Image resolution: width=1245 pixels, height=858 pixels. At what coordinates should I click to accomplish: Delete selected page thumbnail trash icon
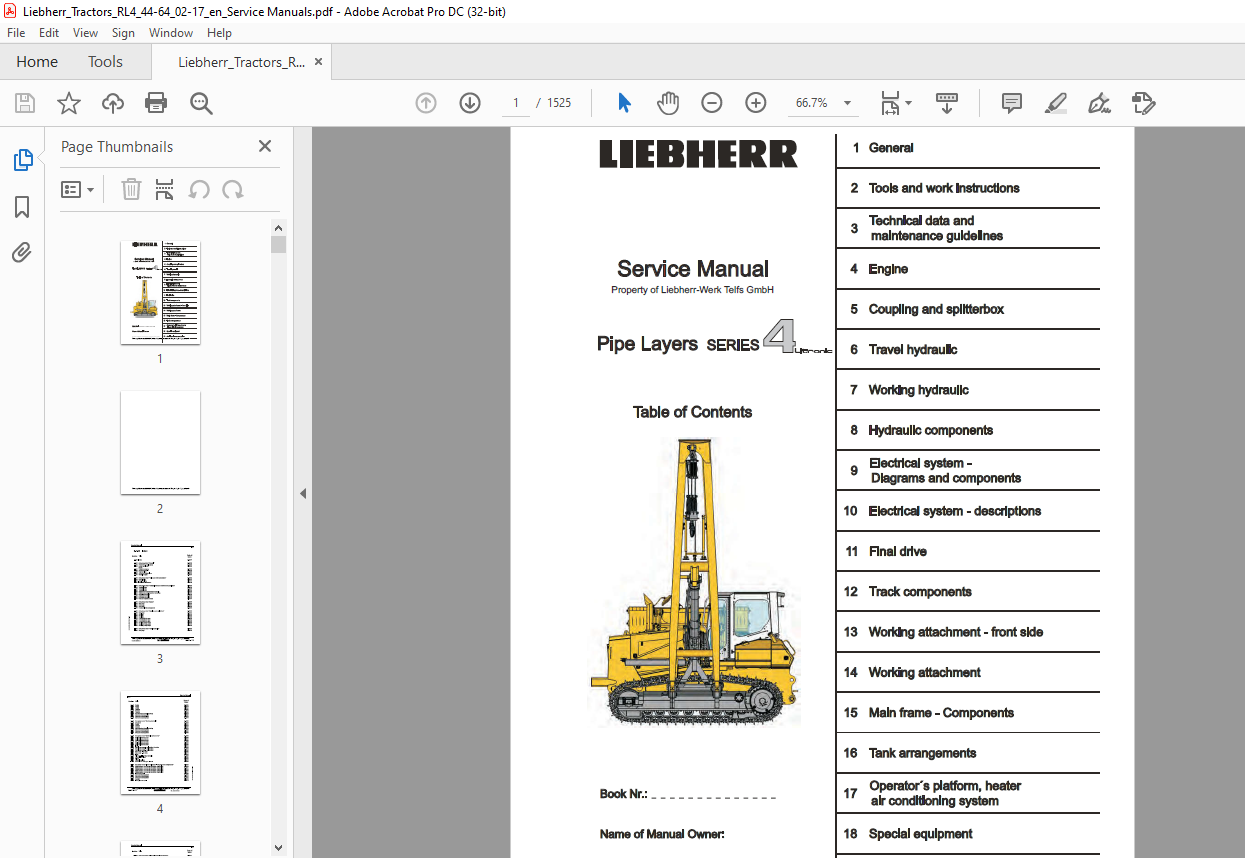(131, 189)
